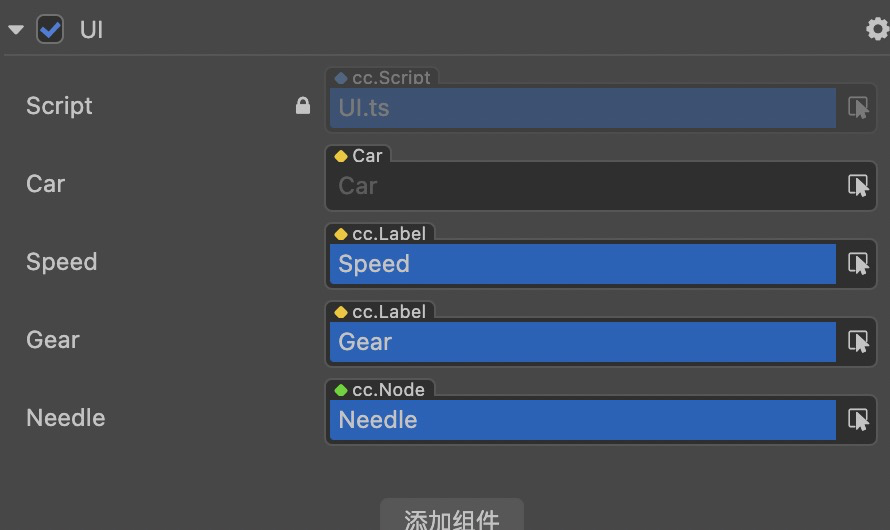Disable the UI component checkbox
The width and height of the screenshot is (890, 530).
tap(50, 30)
